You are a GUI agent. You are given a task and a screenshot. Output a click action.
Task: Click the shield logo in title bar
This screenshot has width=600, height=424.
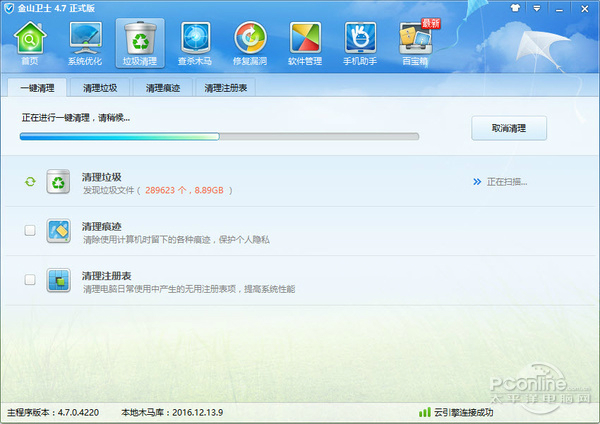click(9, 8)
